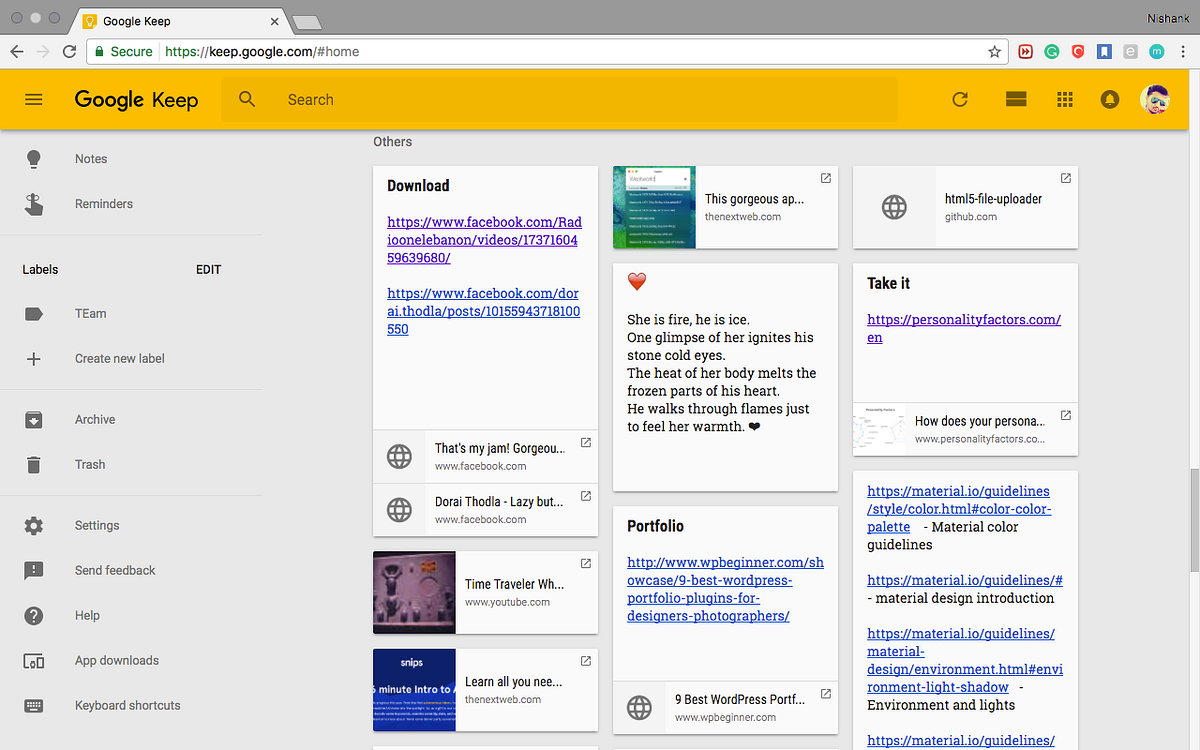
Task: Open the personalityfactors.com link
Action: [x=964, y=329]
